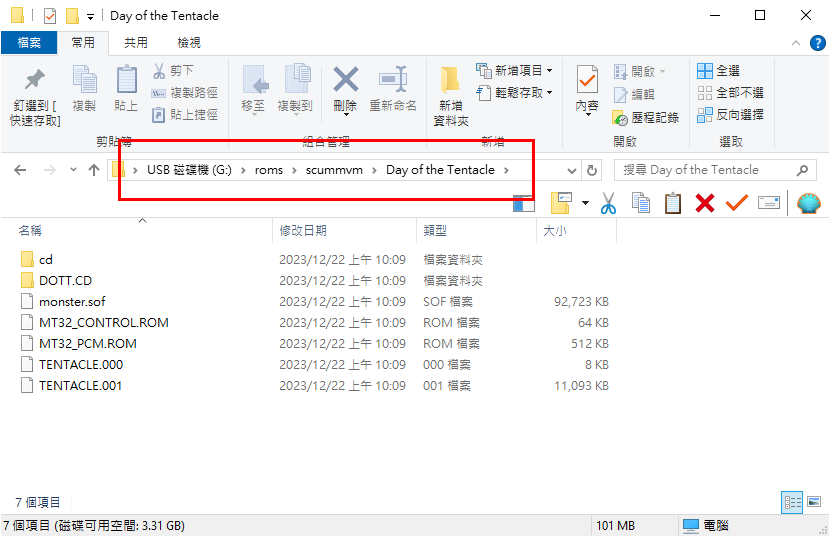Collapse the ribbon with the chevron

pyautogui.click(x=796, y=43)
